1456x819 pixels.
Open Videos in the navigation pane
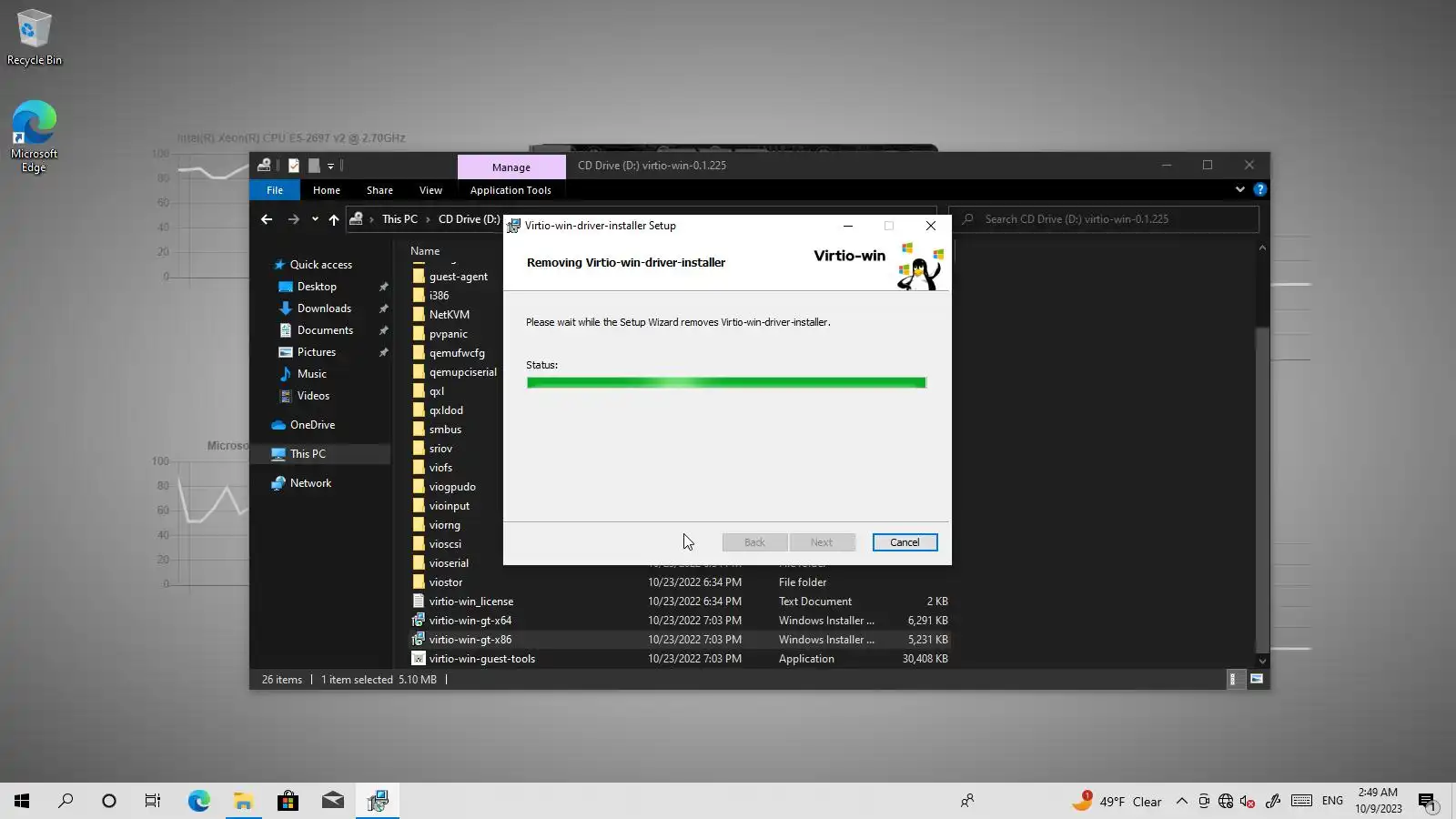coord(313,396)
